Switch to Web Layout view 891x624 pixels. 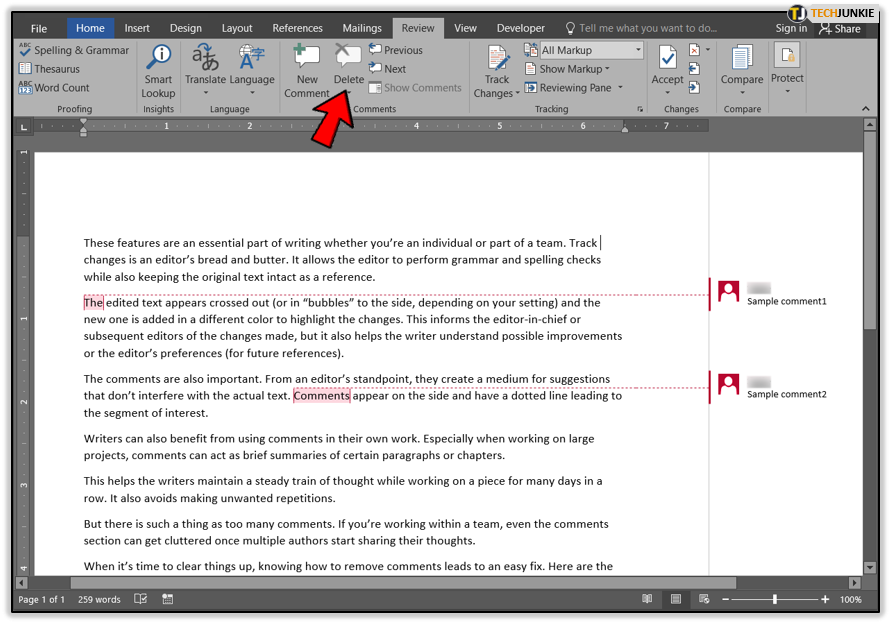pos(704,599)
